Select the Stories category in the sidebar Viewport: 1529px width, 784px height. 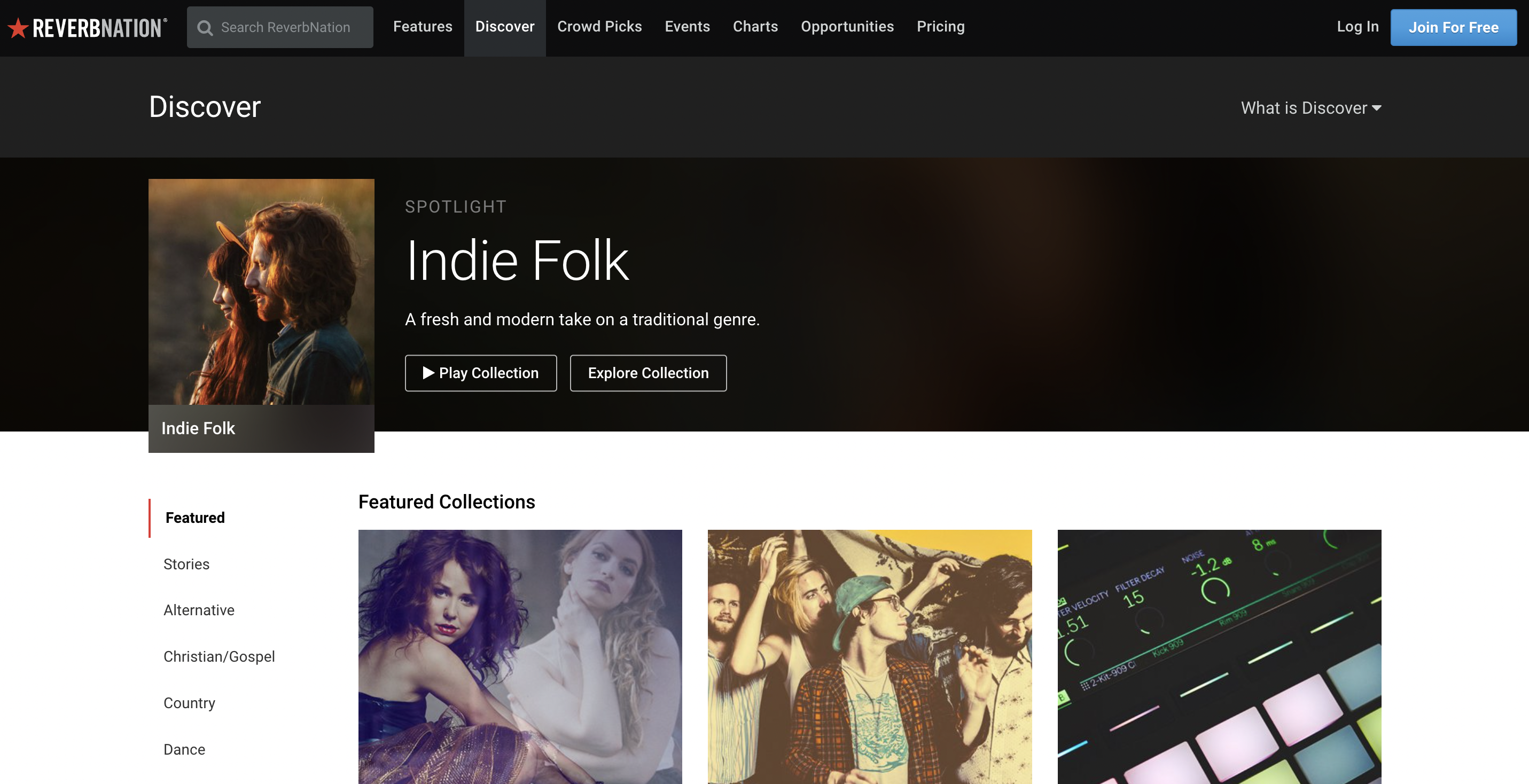pos(186,564)
